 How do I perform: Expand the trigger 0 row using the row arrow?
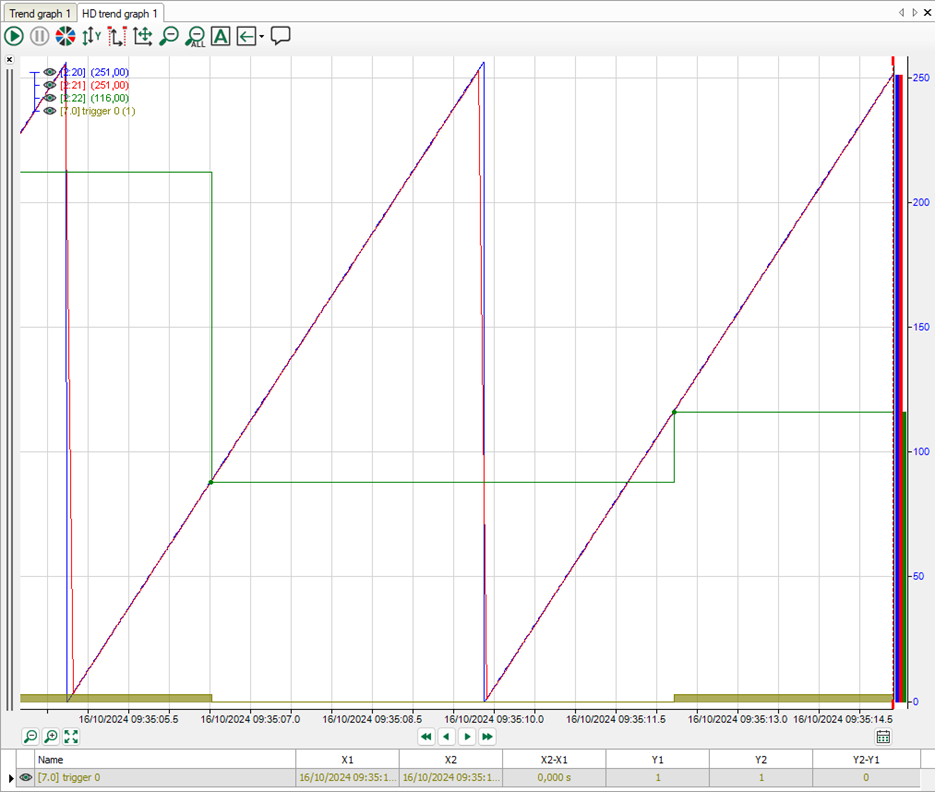coord(11,777)
